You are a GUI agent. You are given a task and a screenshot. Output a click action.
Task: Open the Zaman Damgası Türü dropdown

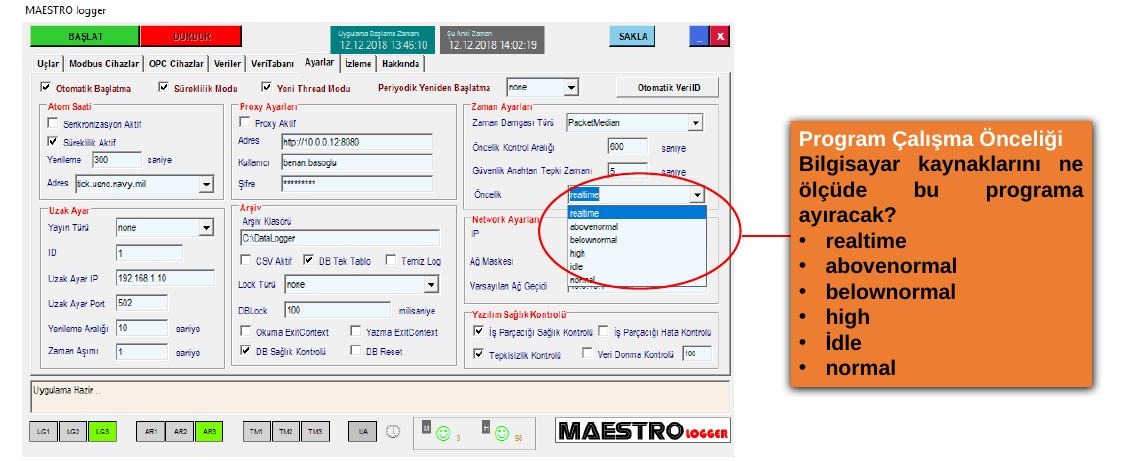(695, 123)
